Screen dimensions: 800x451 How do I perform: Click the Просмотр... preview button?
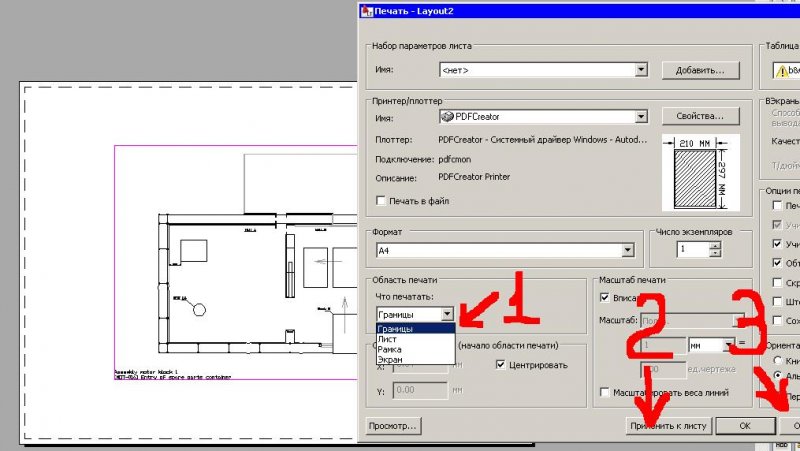pos(393,425)
